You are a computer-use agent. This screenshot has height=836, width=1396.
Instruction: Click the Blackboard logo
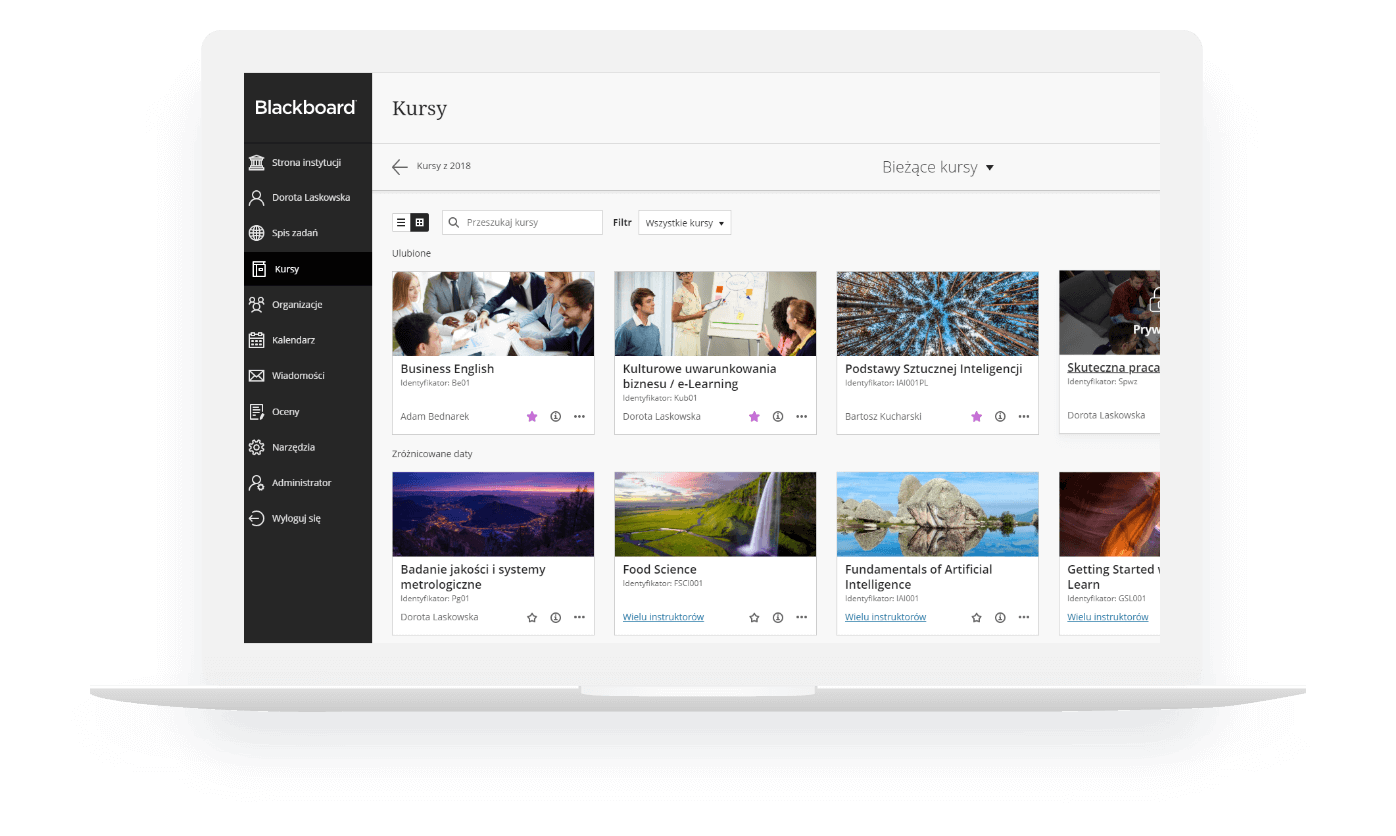coord(305,107)
